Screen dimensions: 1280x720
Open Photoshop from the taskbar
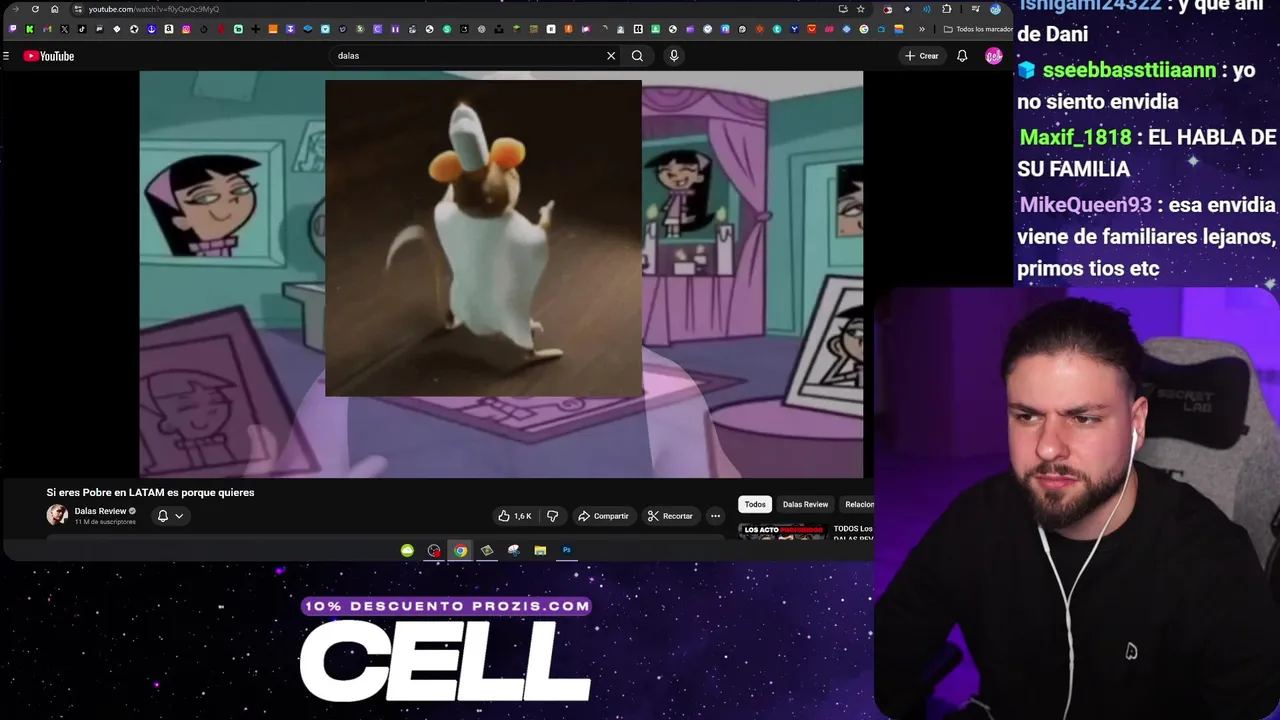coord(566,550)
